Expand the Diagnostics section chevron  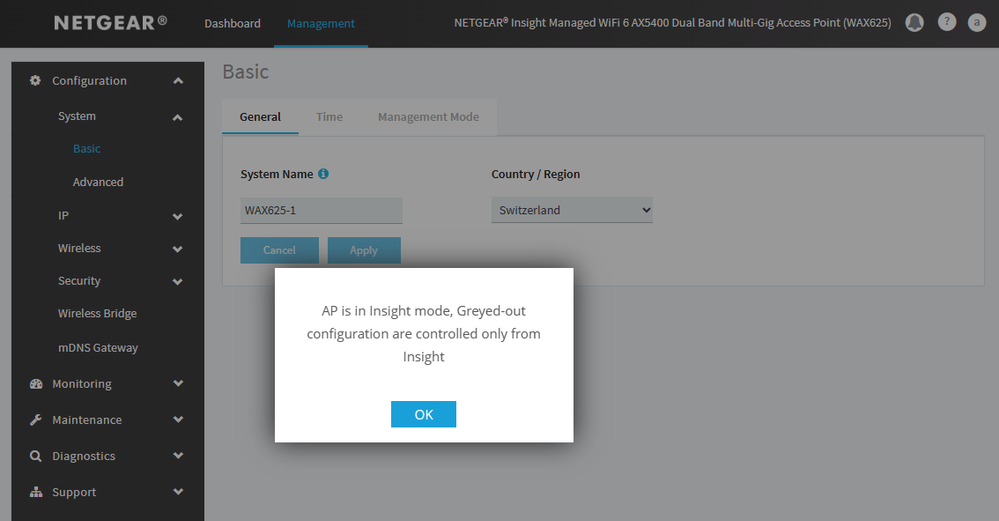click(178, 455)
